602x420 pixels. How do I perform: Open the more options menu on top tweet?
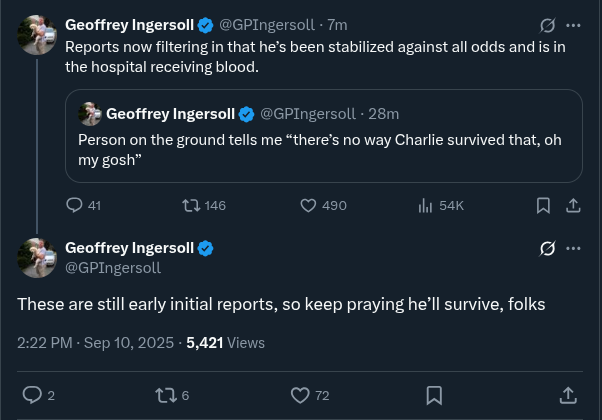573,25
